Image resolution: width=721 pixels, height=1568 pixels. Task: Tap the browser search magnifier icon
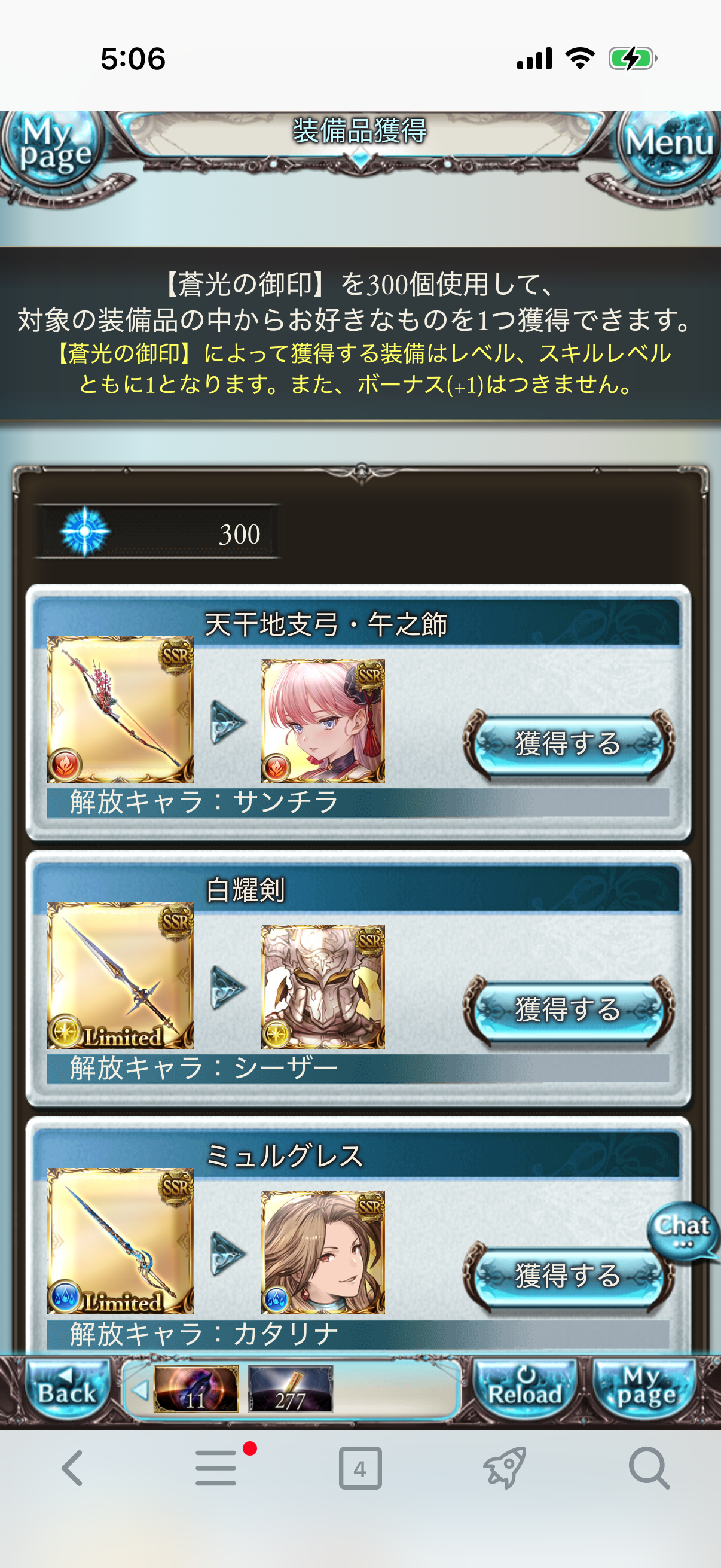tap(649, 1468)
